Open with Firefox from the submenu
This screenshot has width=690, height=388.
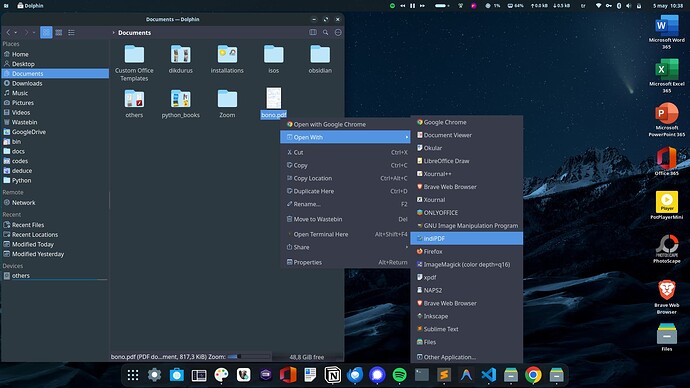[466, 252]
